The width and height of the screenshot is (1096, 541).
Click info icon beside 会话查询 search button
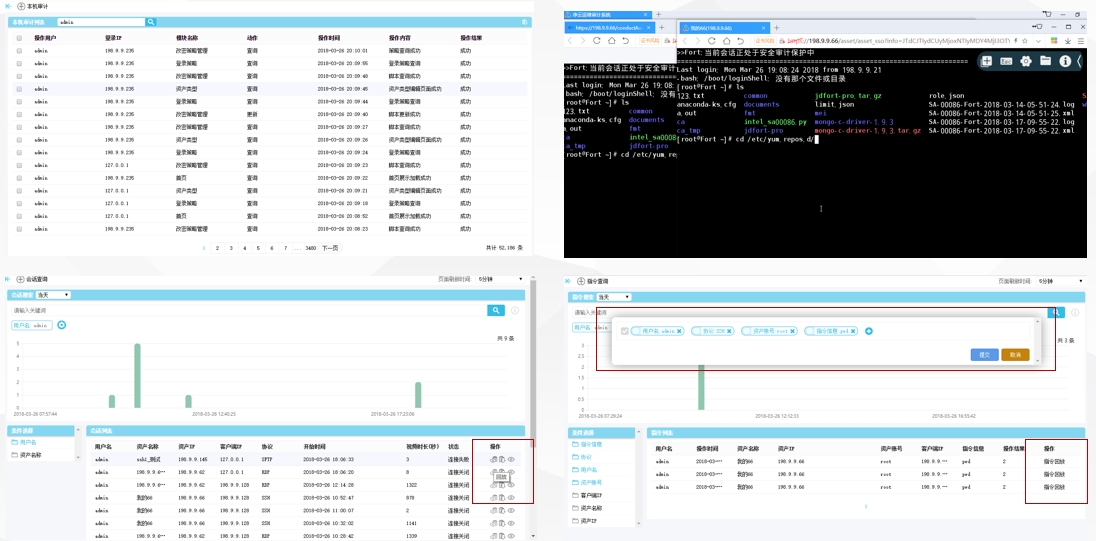[x=515, y=311]
